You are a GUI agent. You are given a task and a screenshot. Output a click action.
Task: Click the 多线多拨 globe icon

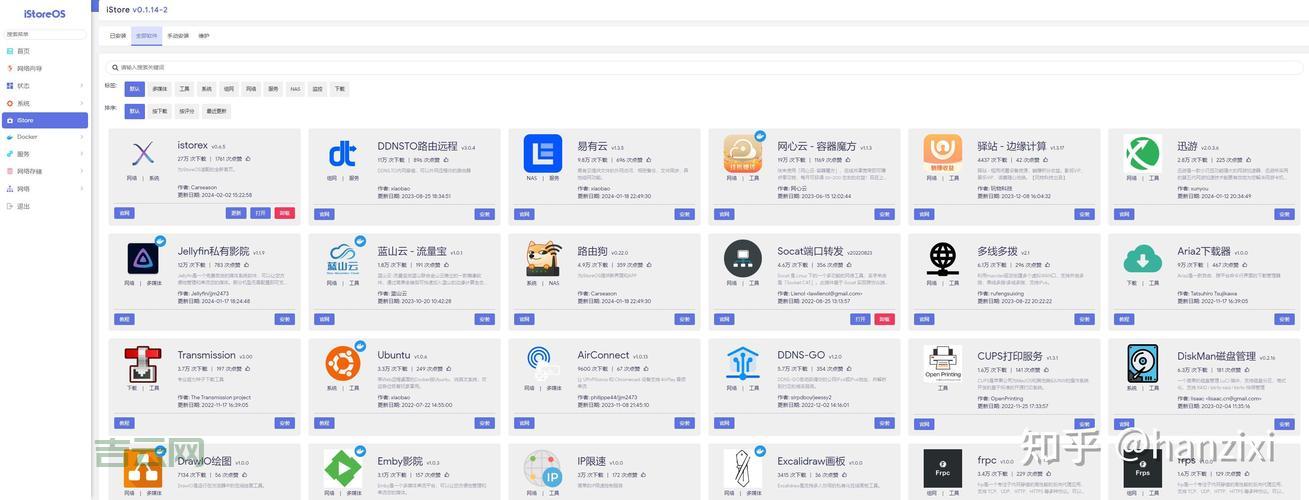coord(943,258)
